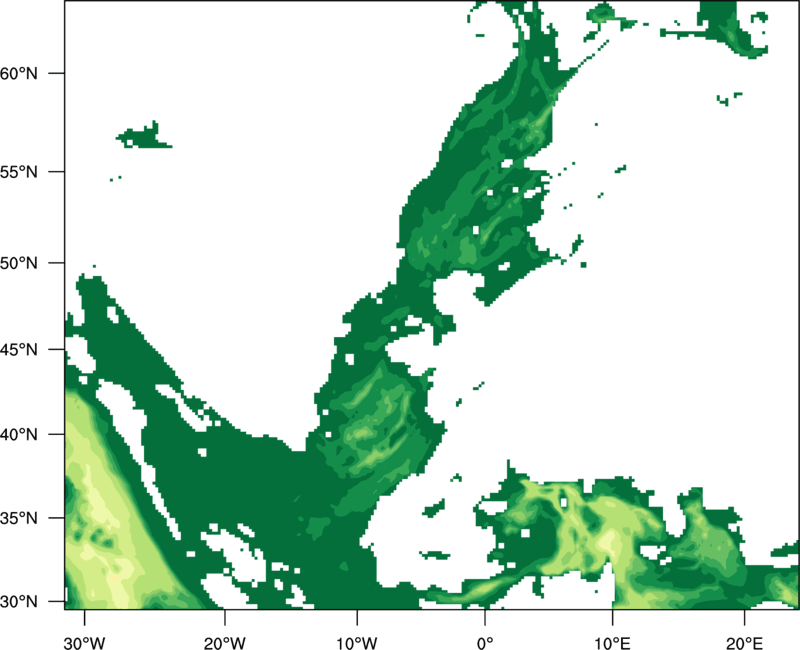Click the 55°N latitude label

tap(19, 172)
